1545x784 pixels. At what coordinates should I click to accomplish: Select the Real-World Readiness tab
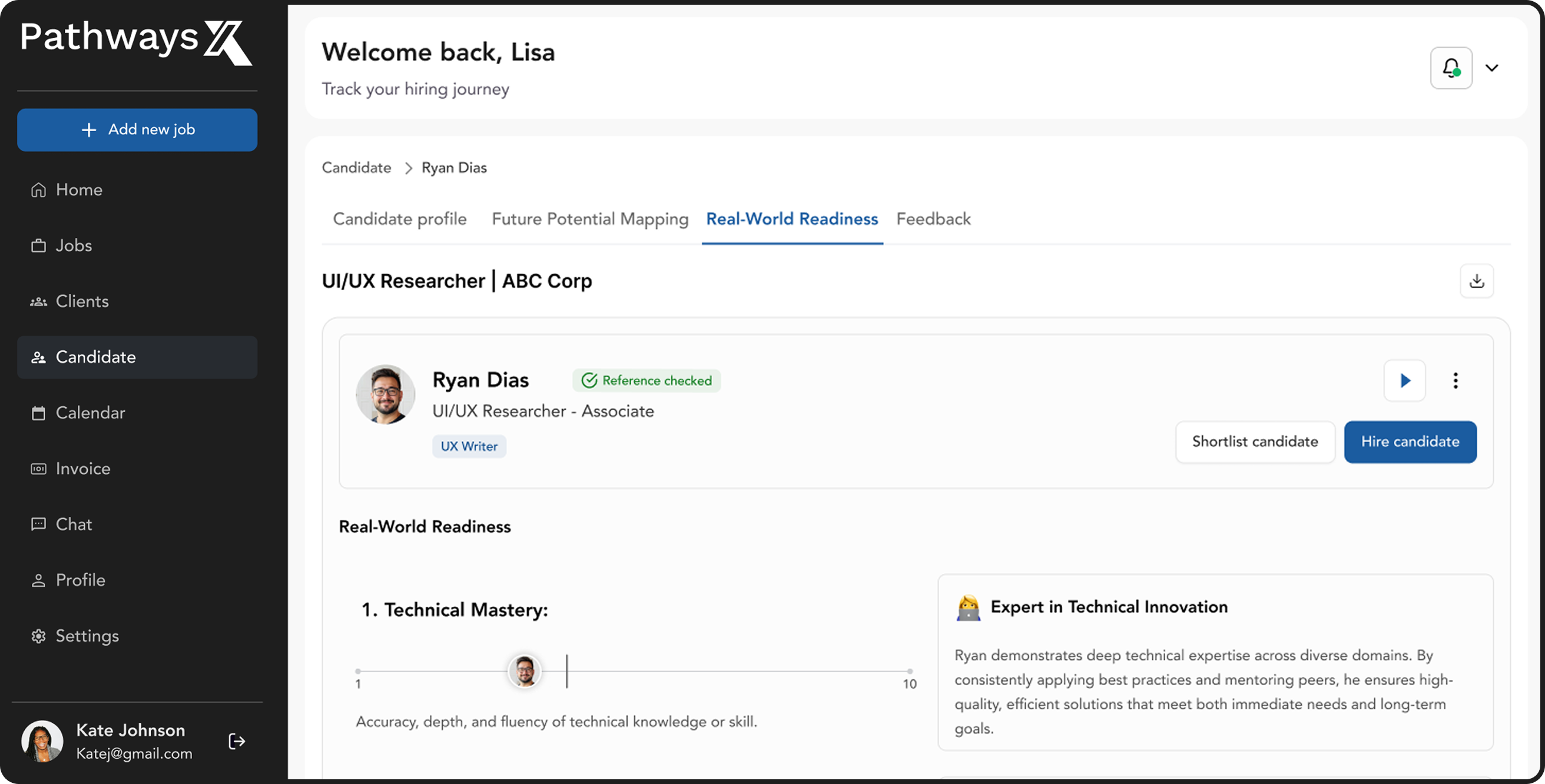(793, 220)
